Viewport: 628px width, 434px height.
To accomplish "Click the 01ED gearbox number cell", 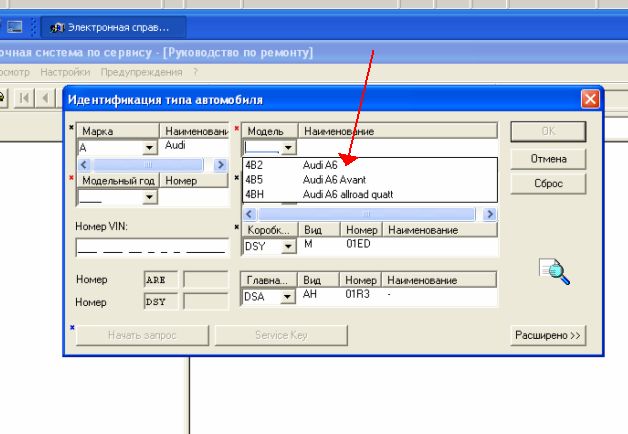I will point(358,244).
